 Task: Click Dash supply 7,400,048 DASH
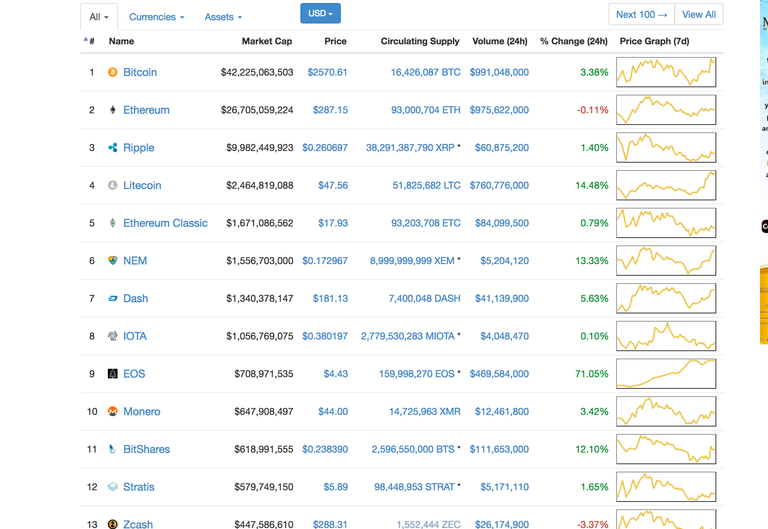point(425,298)
